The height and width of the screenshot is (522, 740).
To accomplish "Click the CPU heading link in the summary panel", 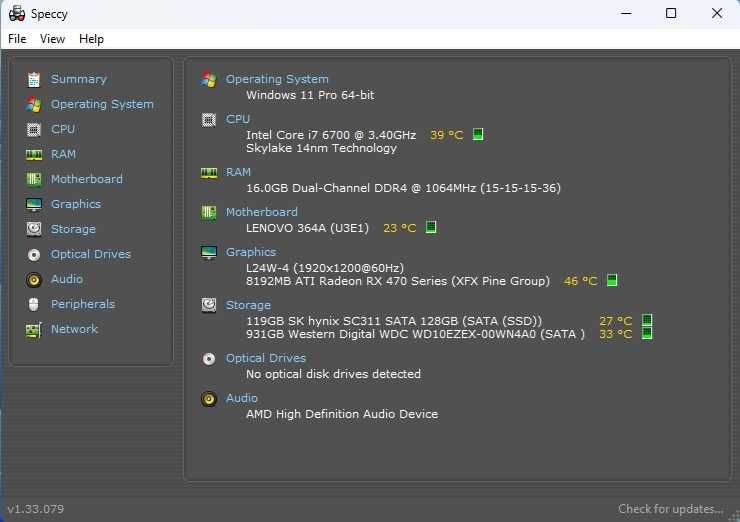I will click(x=238, y=119).
